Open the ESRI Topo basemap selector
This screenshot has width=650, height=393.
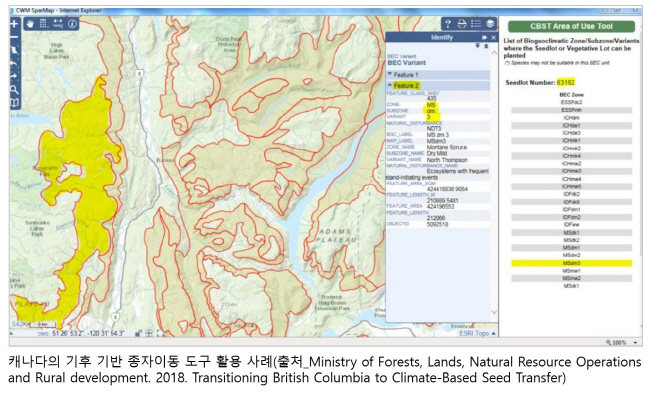coord(477,333)
